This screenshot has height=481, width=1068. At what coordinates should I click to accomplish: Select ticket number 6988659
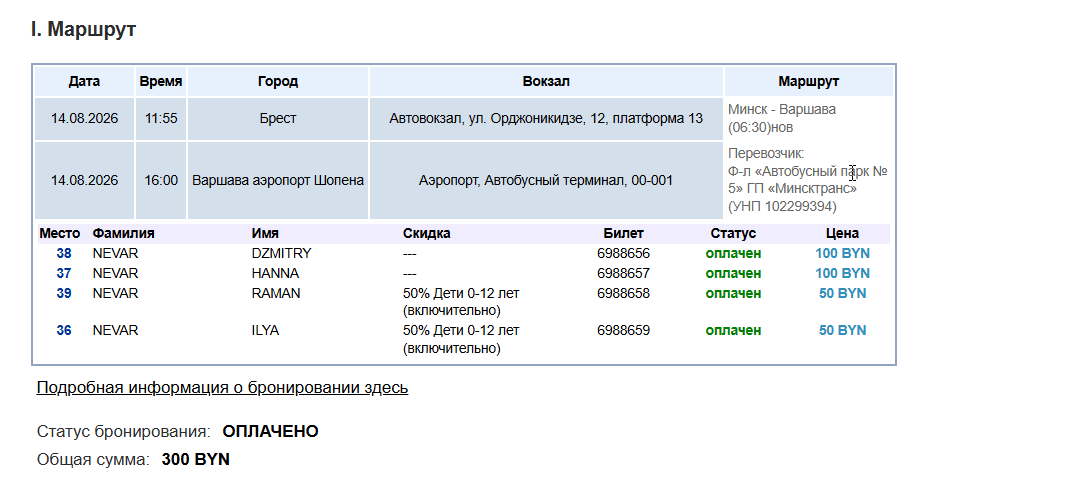(x=623, y=330)
